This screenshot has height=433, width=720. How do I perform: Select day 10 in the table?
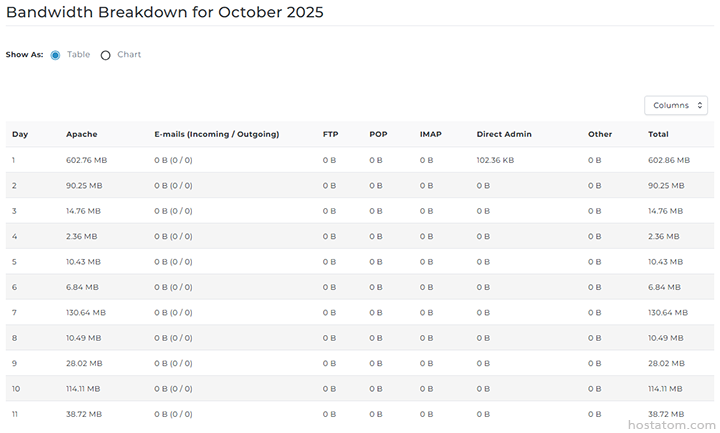[x=16, y=388]
